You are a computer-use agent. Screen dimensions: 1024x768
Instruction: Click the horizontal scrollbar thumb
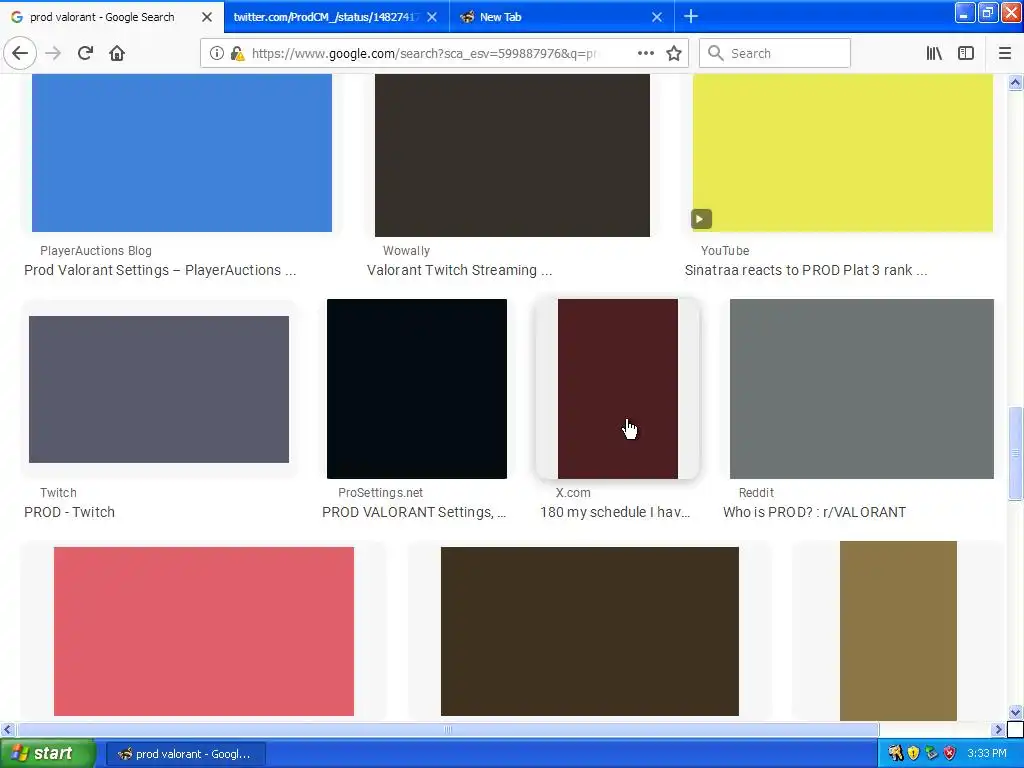[x=448, y=729]
